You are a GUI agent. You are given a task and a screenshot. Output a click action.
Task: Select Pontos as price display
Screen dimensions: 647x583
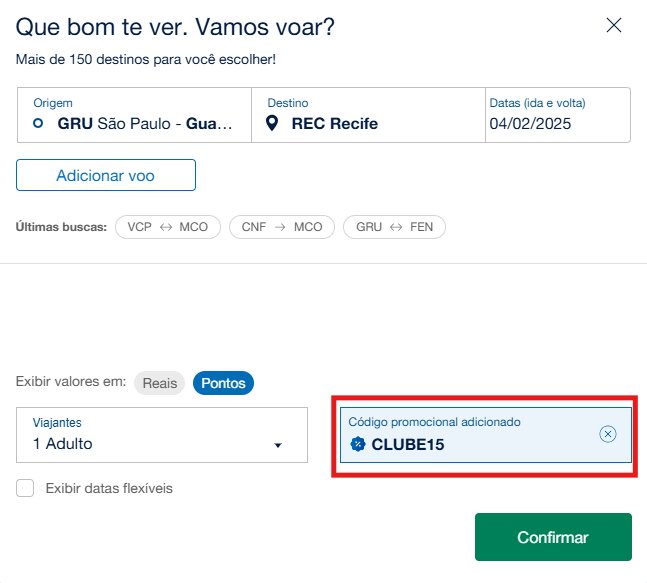tap(223, 383)
